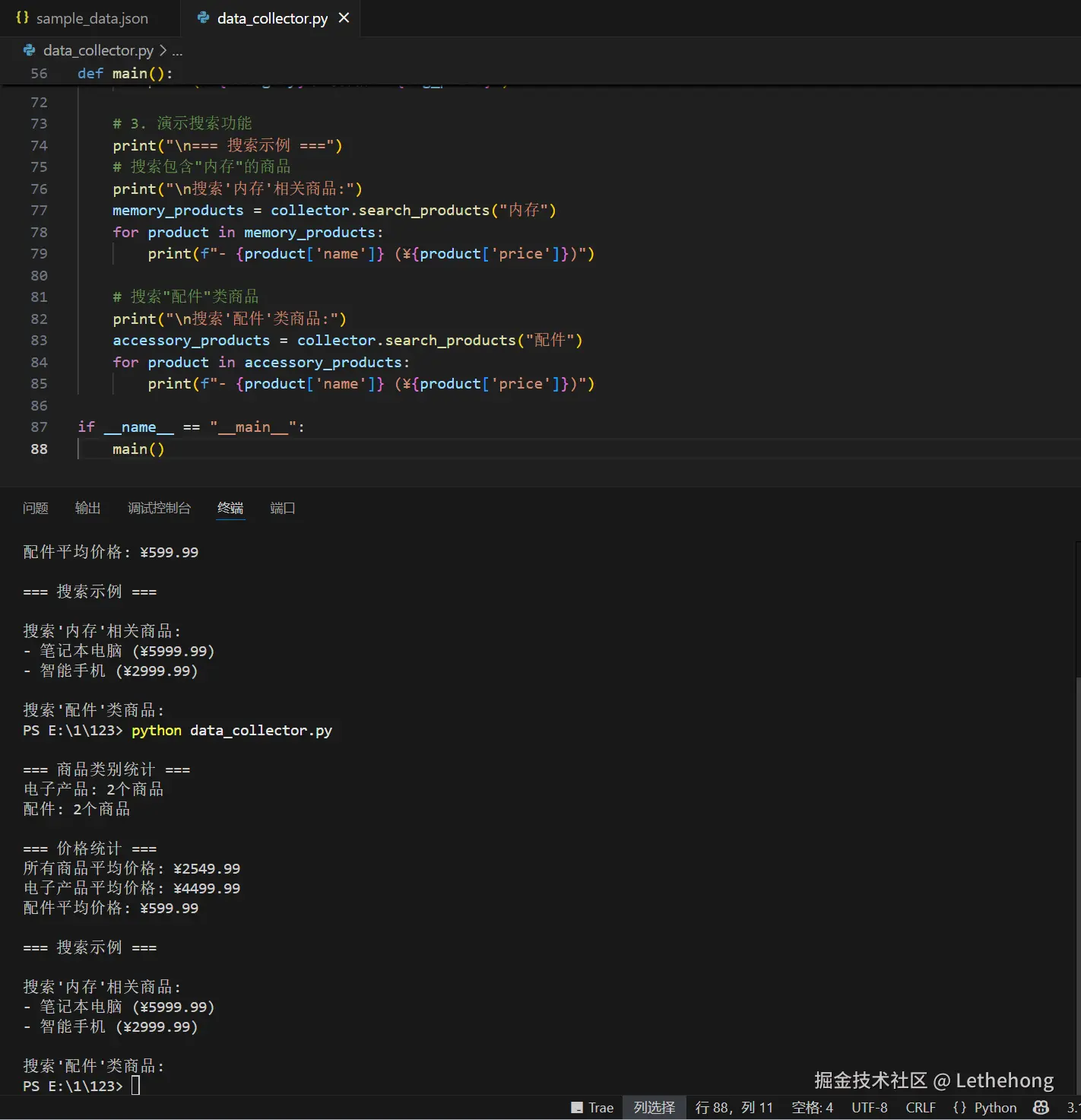Click terminal line '电子产品: 2个商品'

[x=94, y=789]
